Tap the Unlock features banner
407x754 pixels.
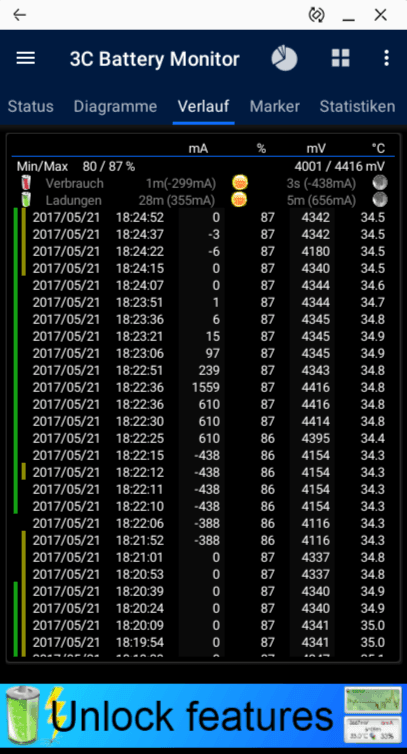coord(204,716)
